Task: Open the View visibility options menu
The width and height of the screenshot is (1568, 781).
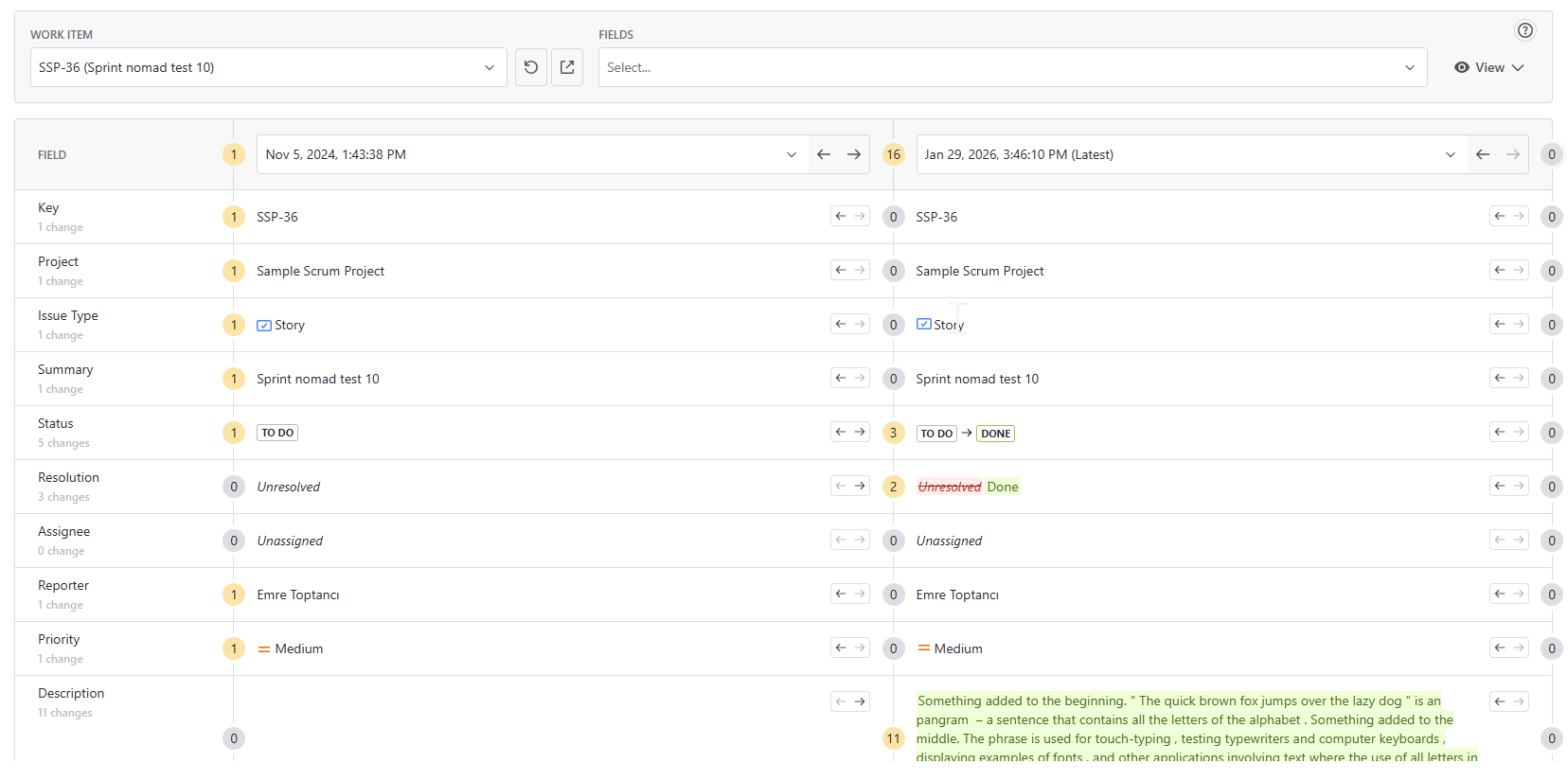Action: (x=1489, y=67)
